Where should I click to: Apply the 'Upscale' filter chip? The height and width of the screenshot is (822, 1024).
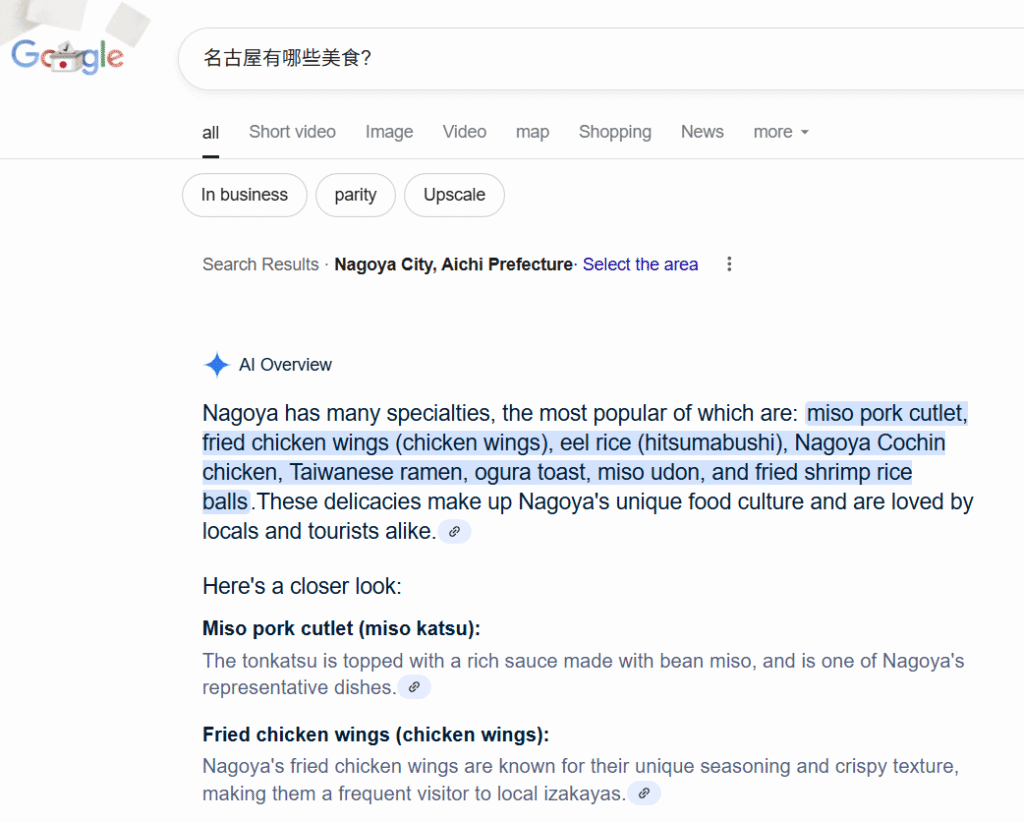[x=454, y=195]
